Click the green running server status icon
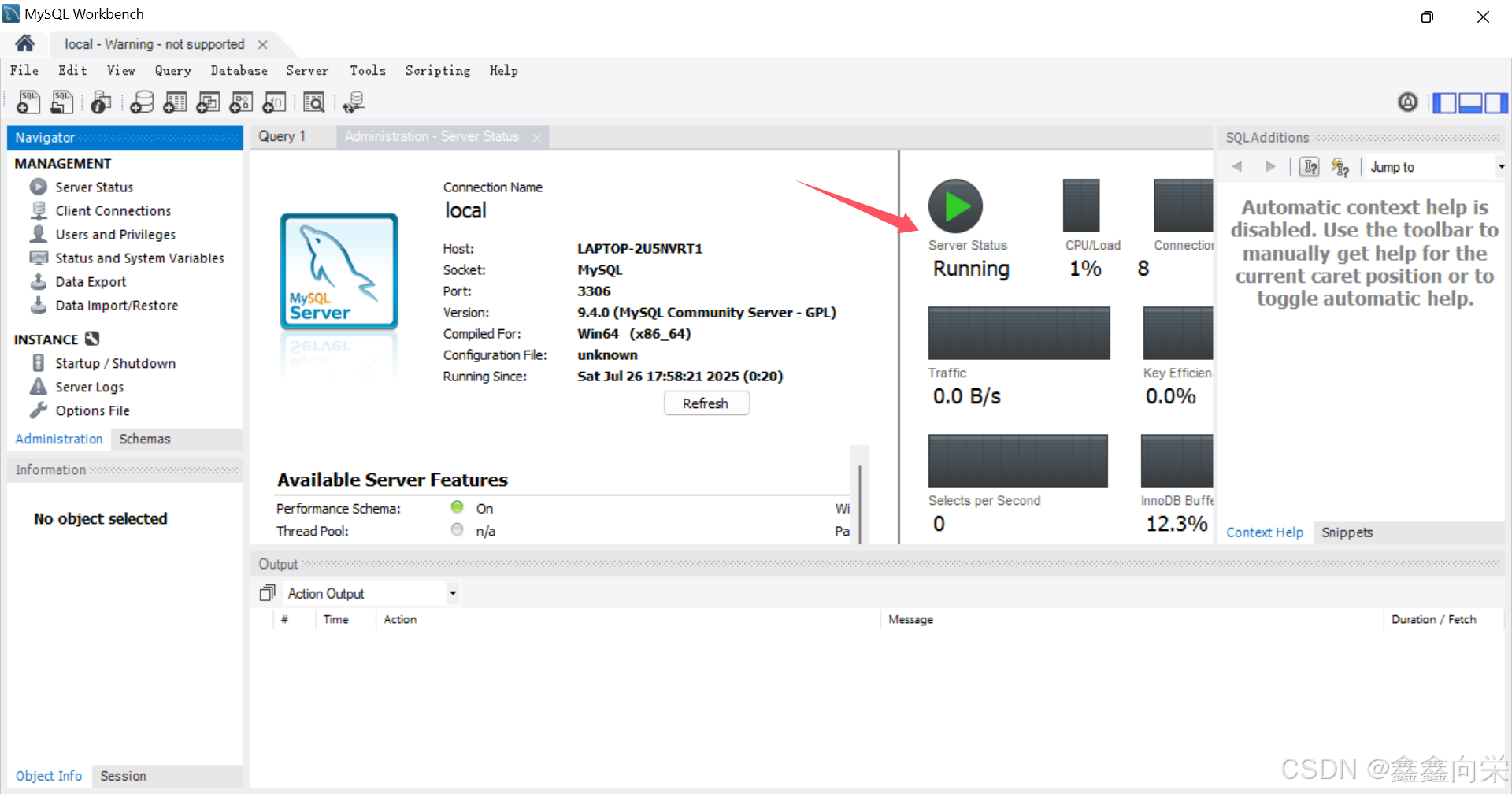Screen dimensions: 1512x794 click(x=955, y=206)
